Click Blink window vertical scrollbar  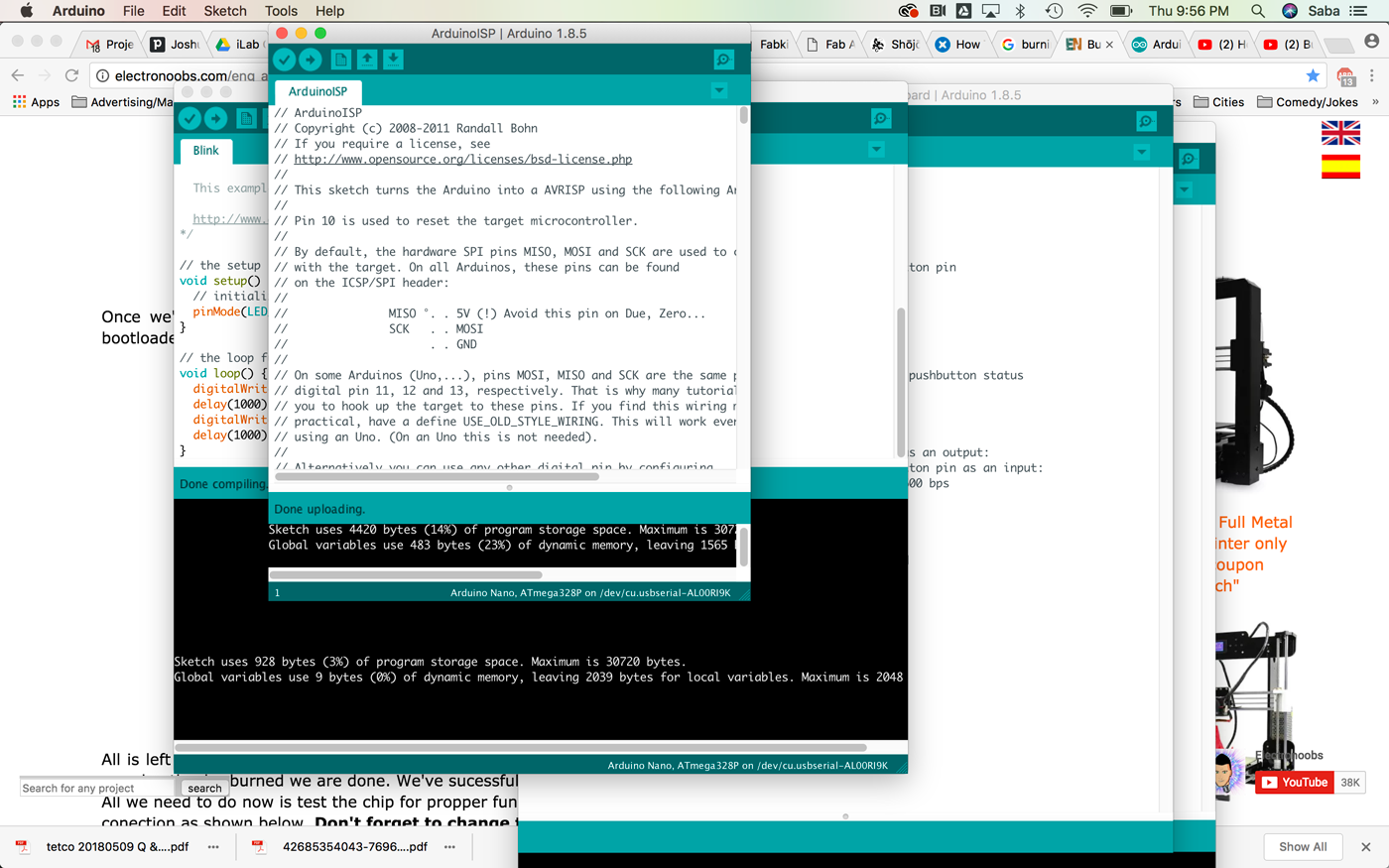point(901,382)
